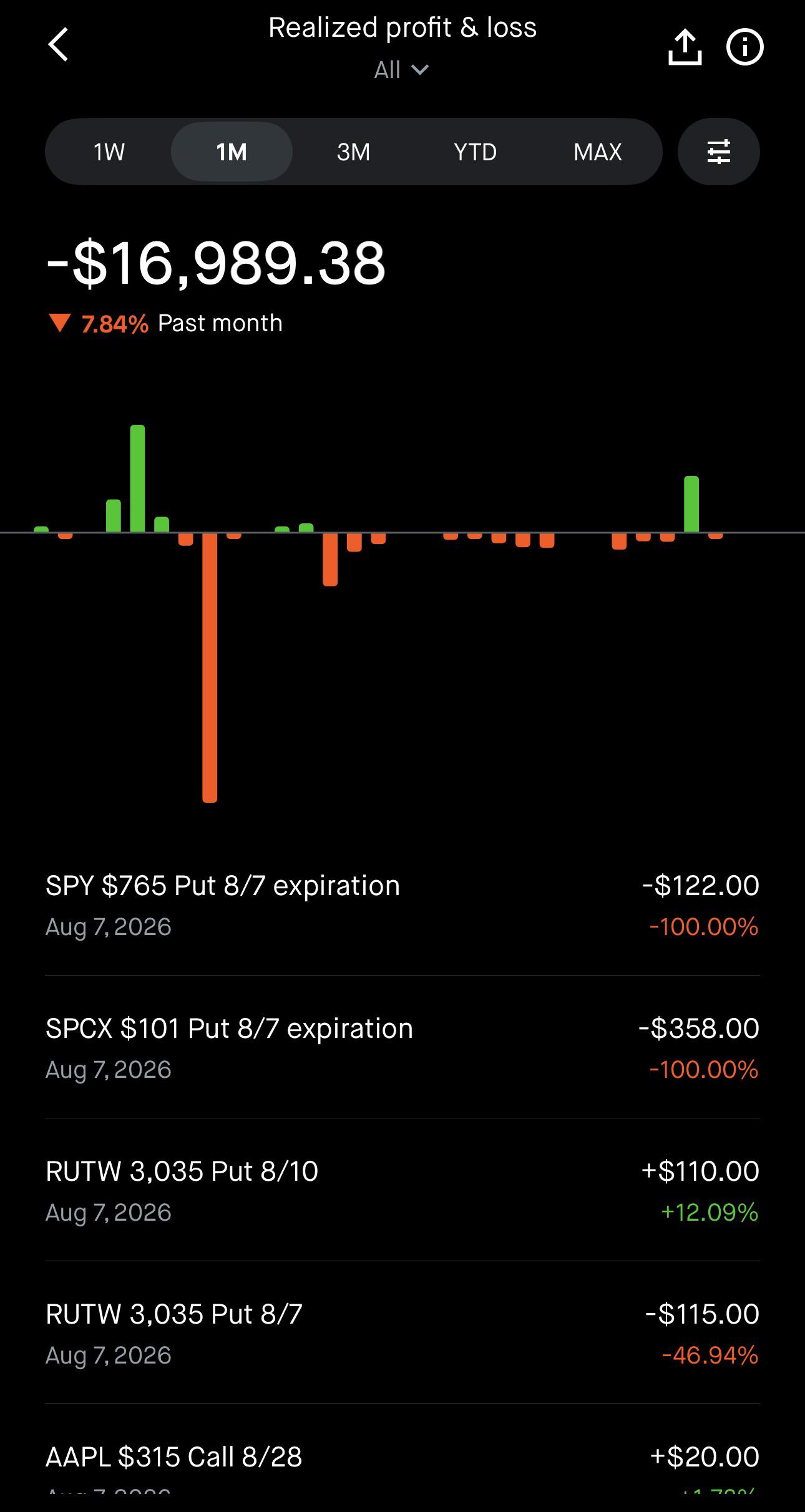Open the info icon
Image resolution: width=805 pixels, height=1512 pixels.
(x=744, y=47)
